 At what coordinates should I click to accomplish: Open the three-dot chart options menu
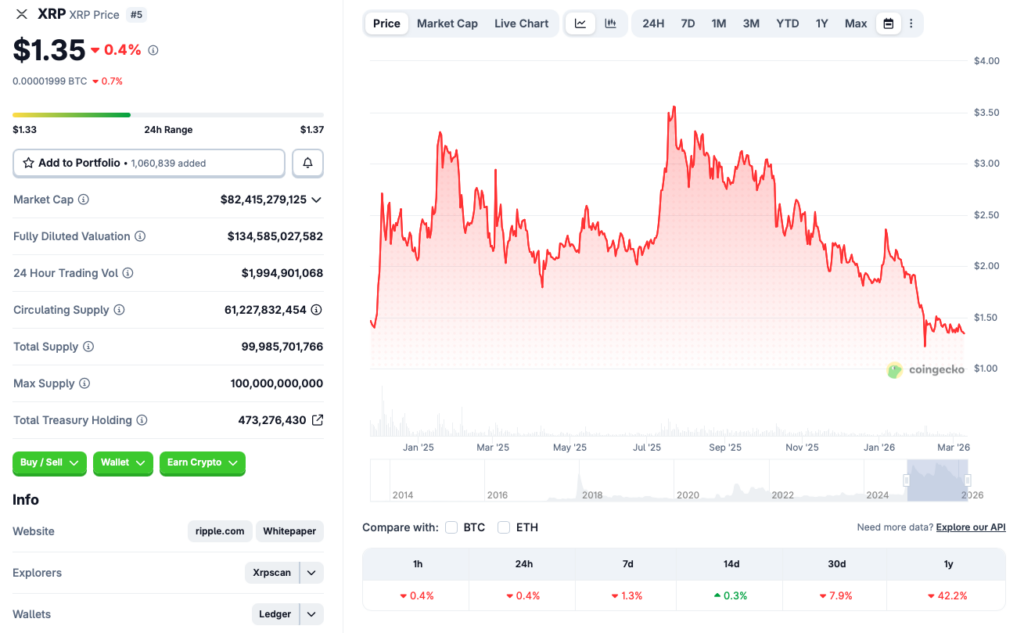pos(911,23)
